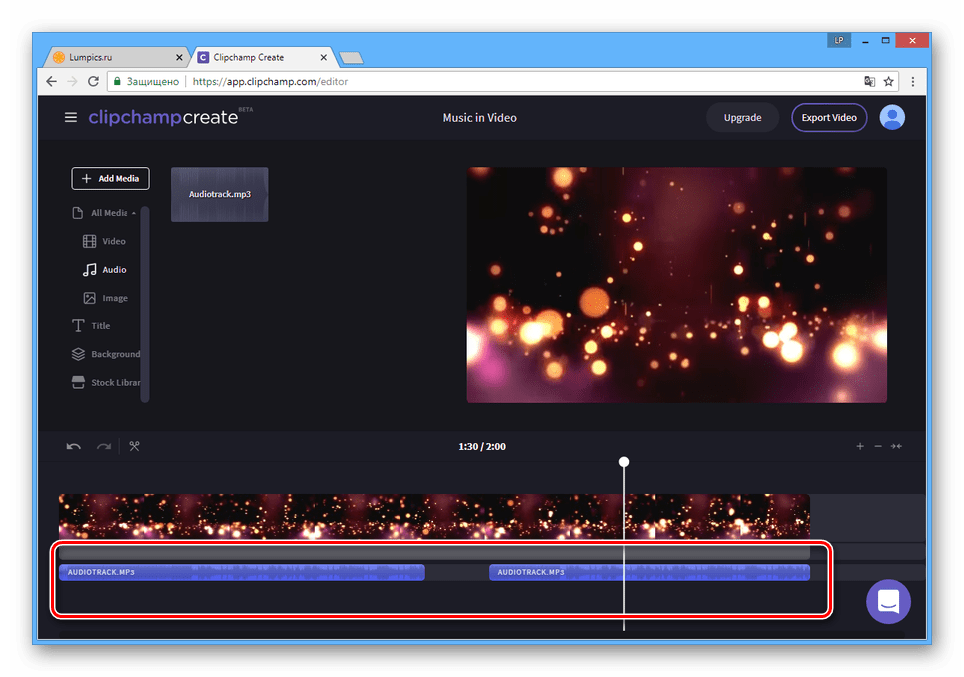Select Audiotrack.mp3 media thumbnail
The image size is (964, 677).
click(219, 194)
